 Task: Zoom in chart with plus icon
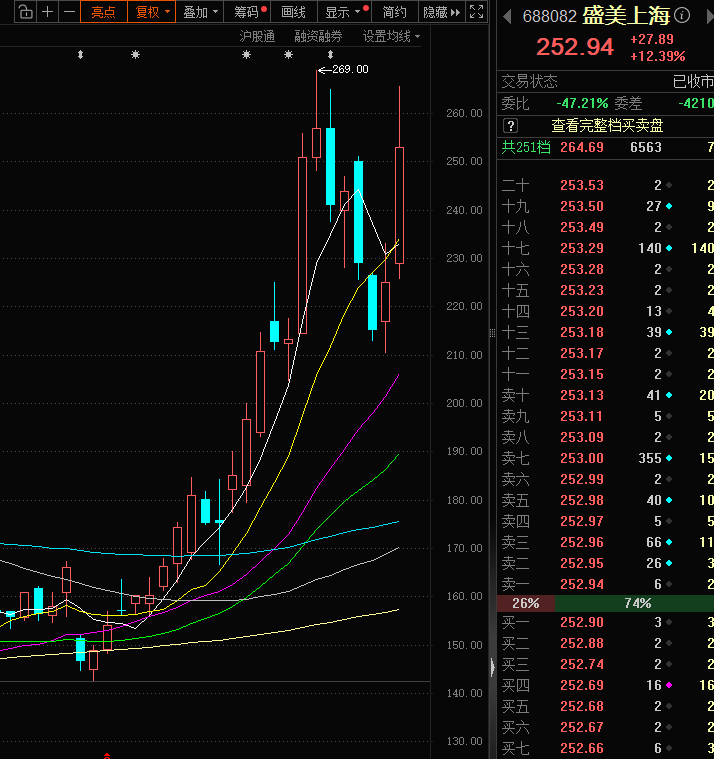tap(47, 12)
